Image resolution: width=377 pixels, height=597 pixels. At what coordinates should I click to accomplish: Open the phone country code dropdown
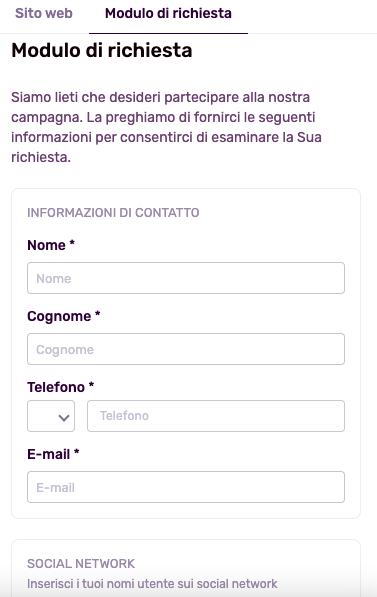[51, 416]
